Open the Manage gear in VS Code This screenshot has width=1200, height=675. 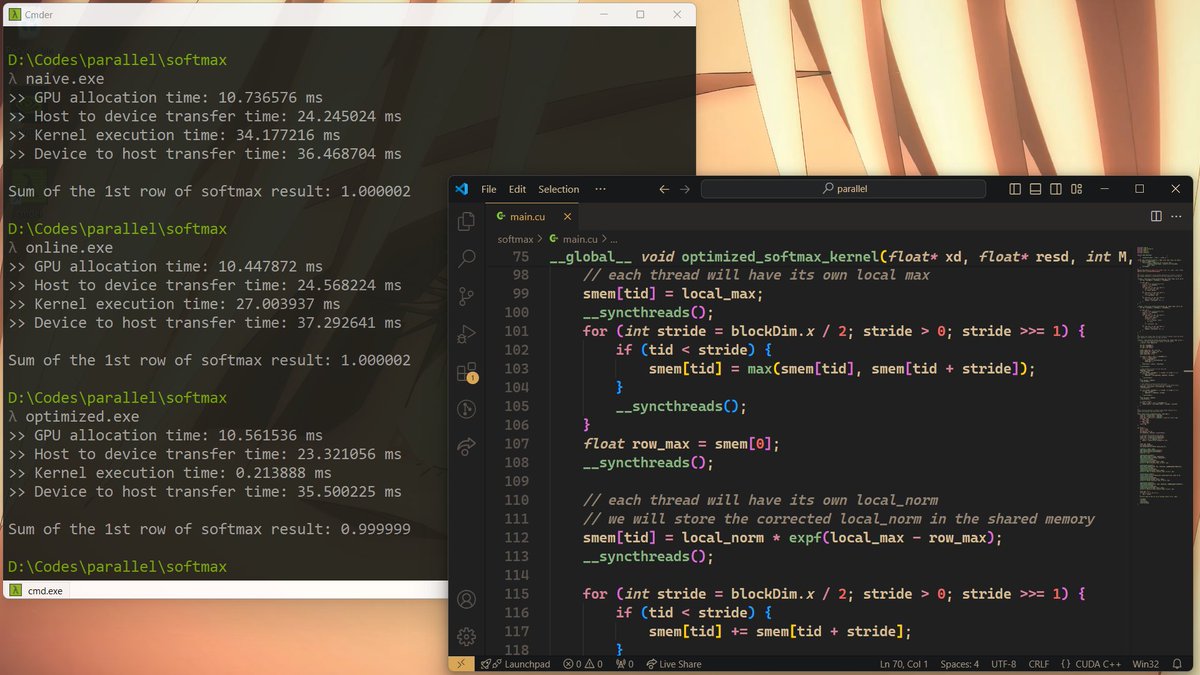466,637
